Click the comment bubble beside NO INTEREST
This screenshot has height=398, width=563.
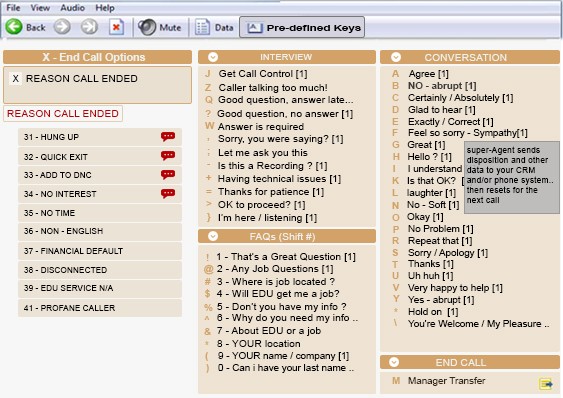tap(168, 194)
